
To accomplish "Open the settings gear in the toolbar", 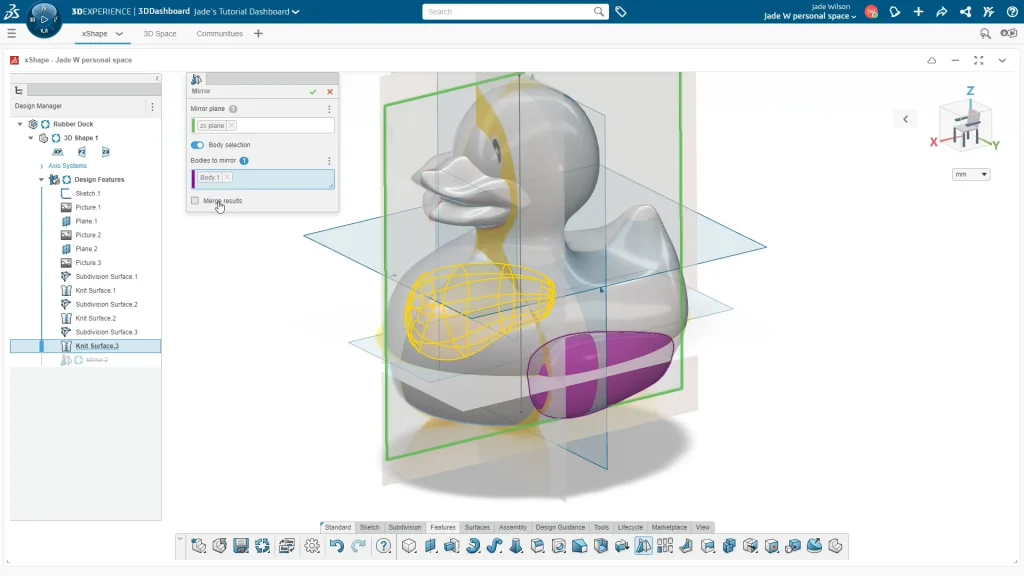I will (x=312, y=546).
